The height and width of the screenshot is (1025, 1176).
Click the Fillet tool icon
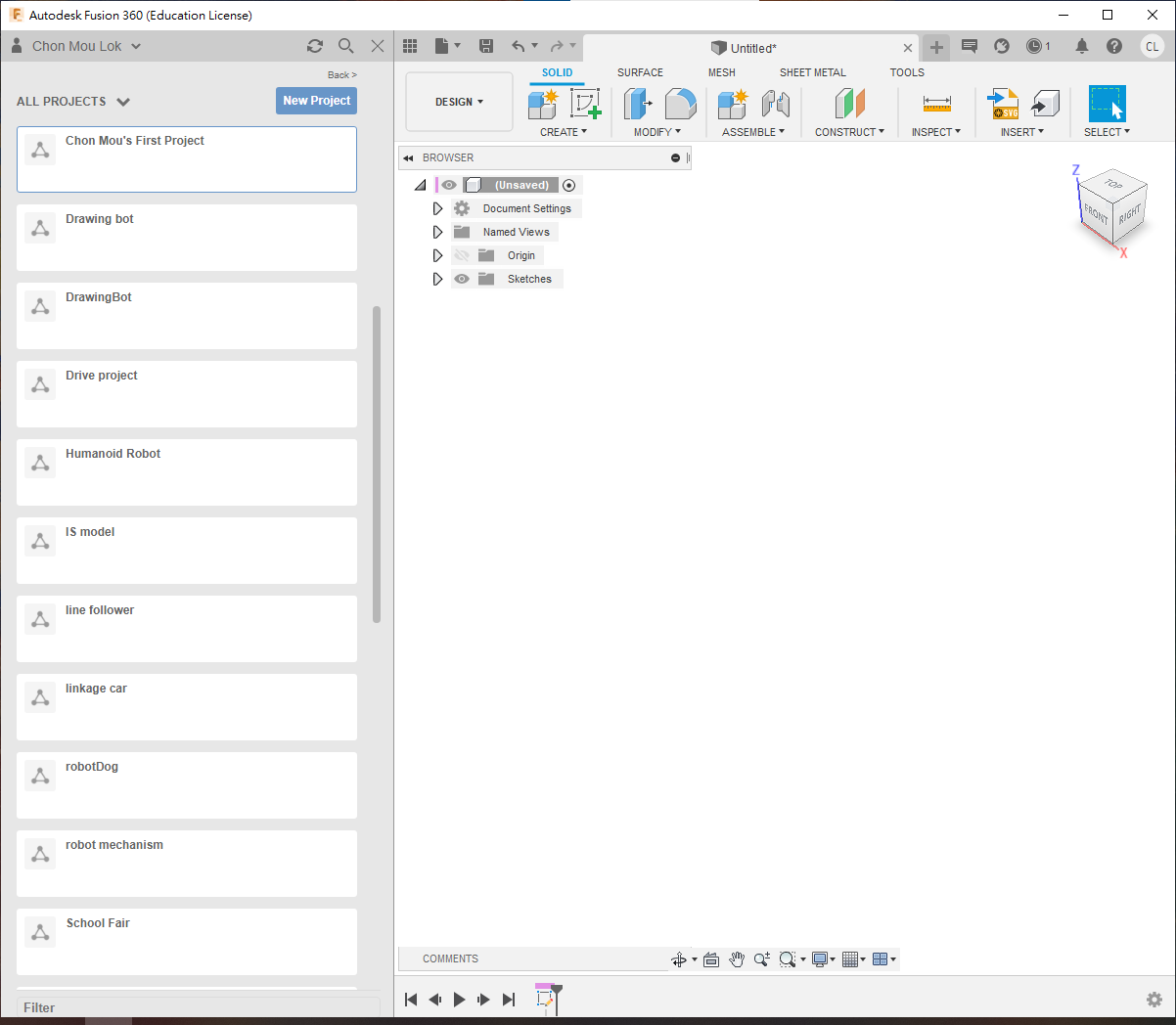(x=680, y=104)
